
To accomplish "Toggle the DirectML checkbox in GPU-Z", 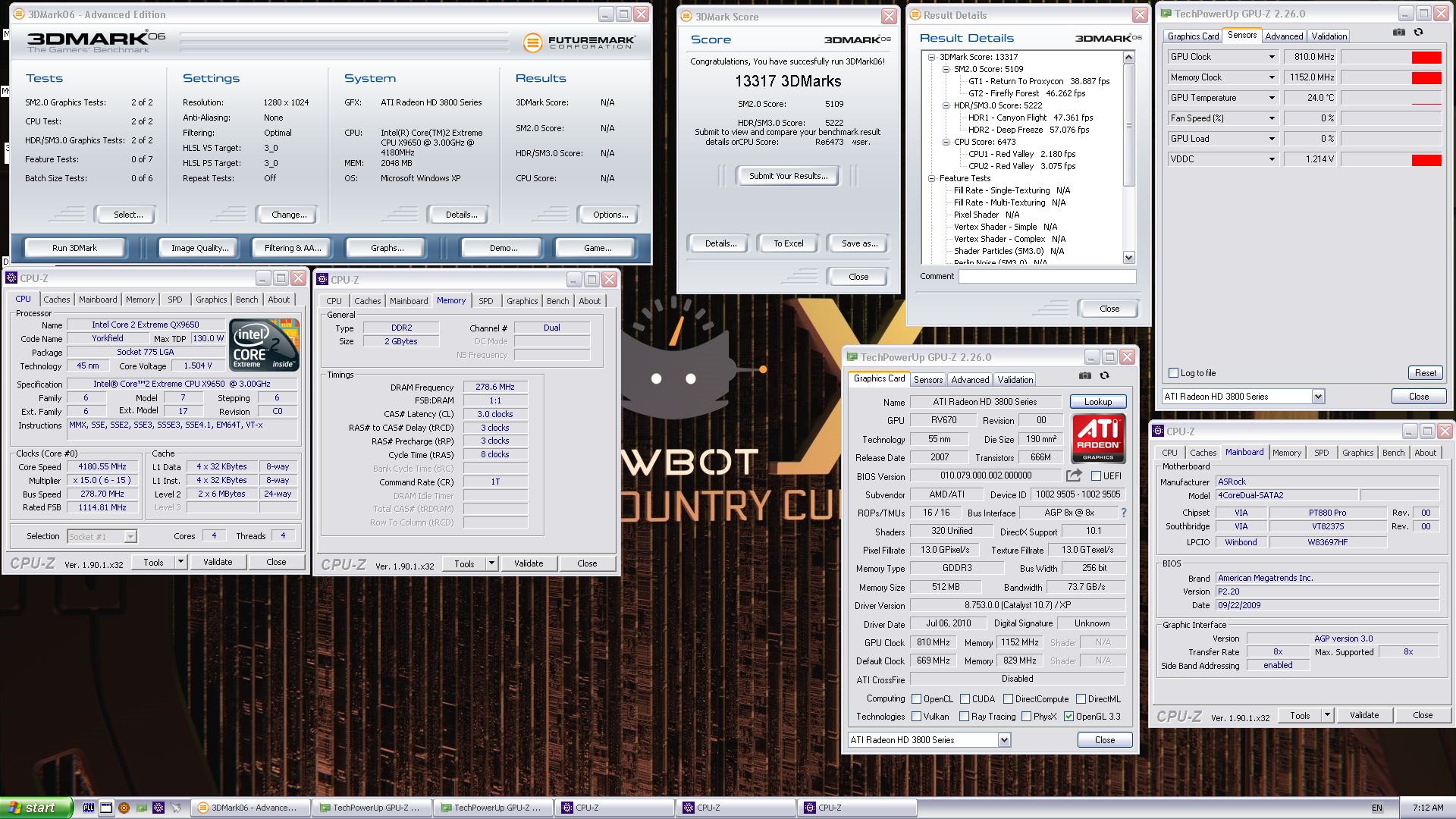I will tap(1081, 699).
